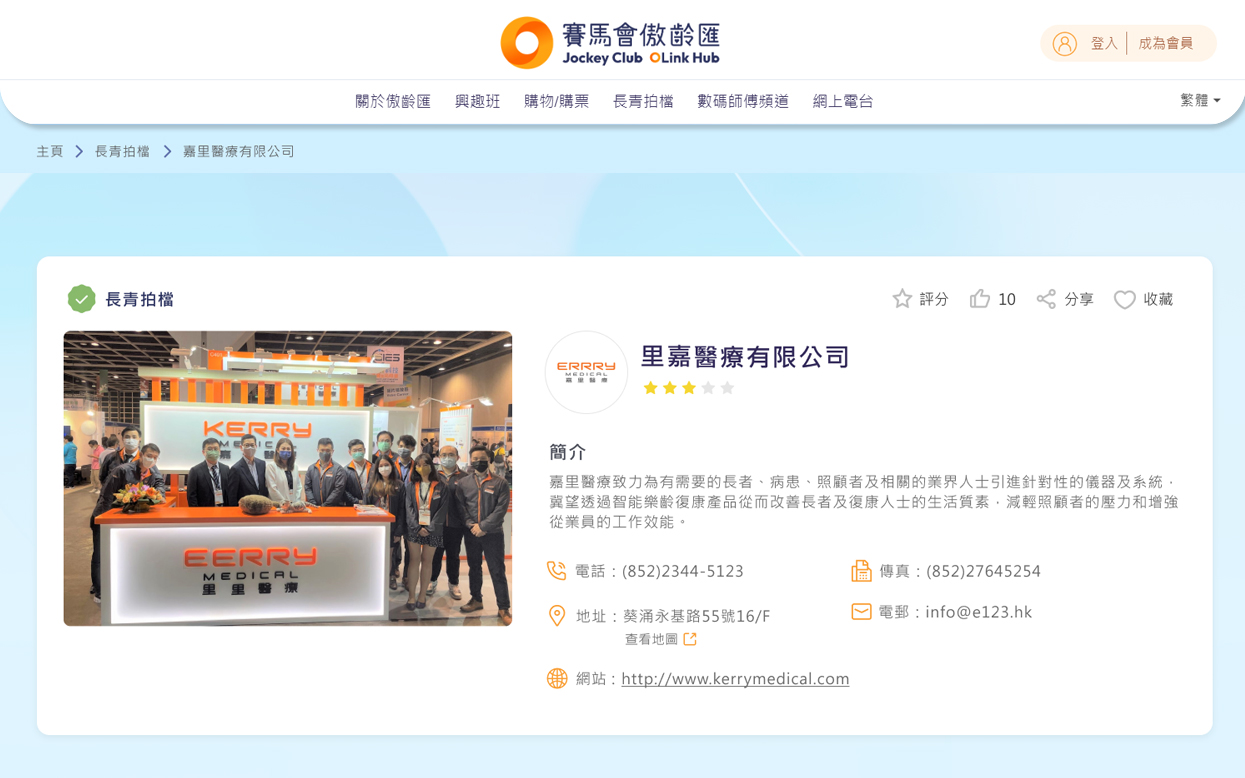Click the email address info@e123.hk

point(978,612)
